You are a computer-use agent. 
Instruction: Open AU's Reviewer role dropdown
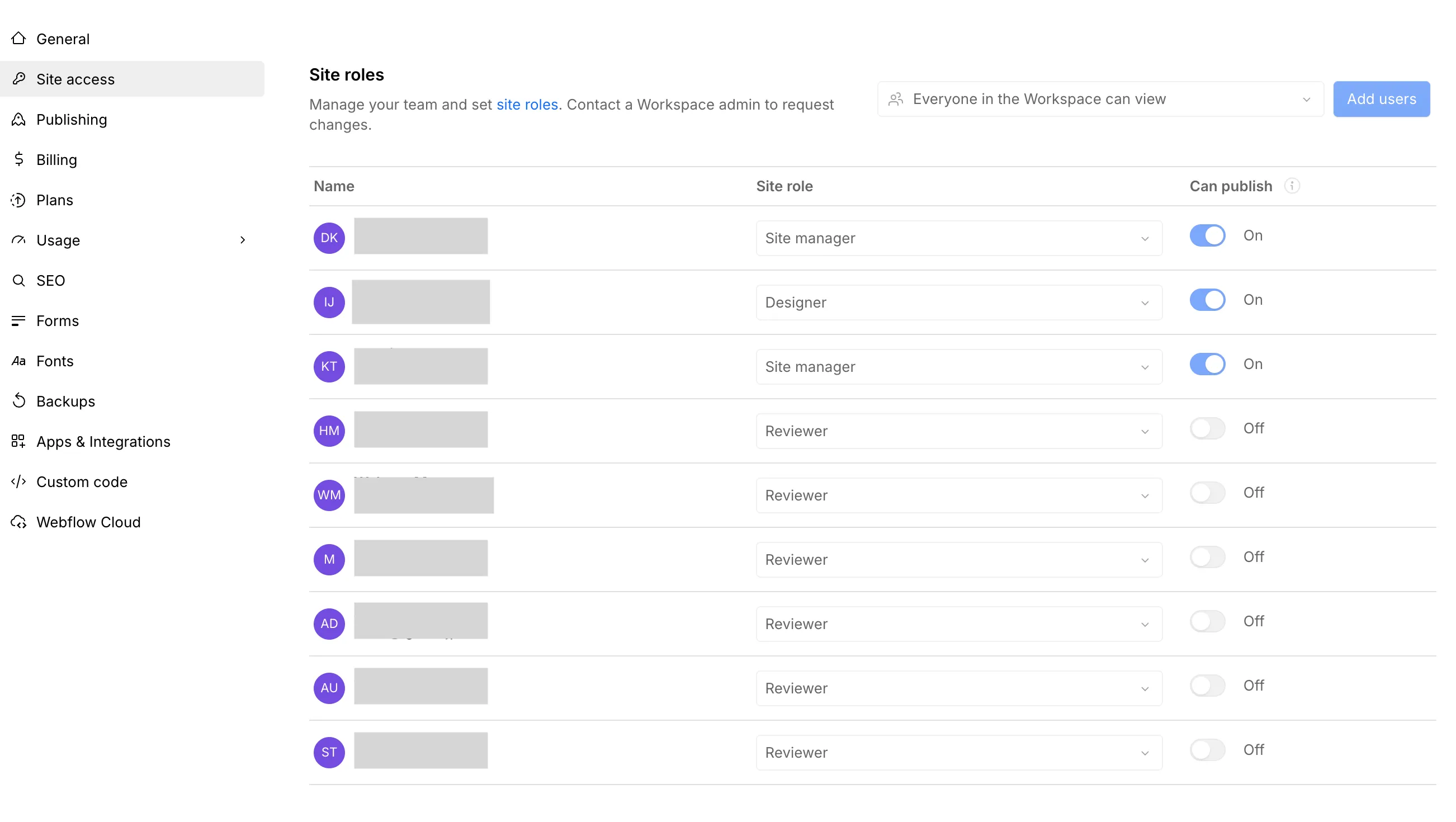pos(959,688)
